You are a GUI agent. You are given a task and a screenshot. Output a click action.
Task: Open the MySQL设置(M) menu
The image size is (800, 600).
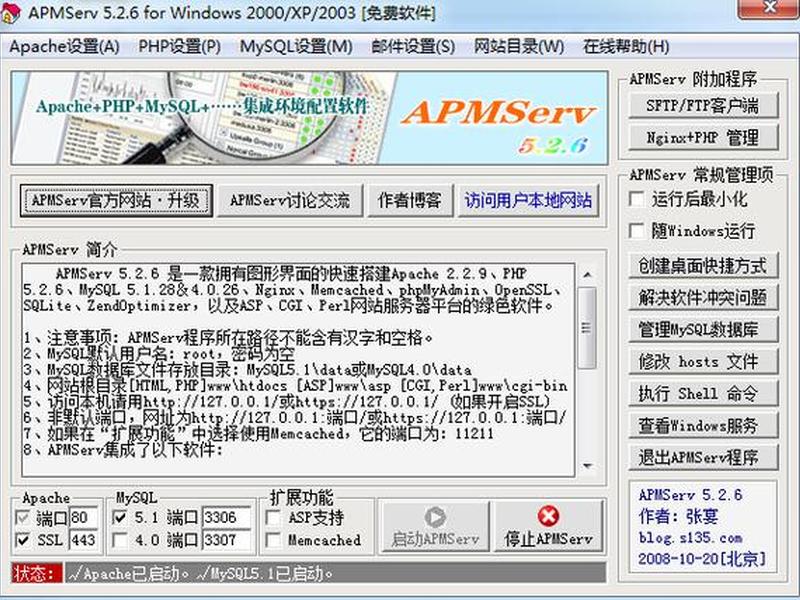(x=296, y=46)
